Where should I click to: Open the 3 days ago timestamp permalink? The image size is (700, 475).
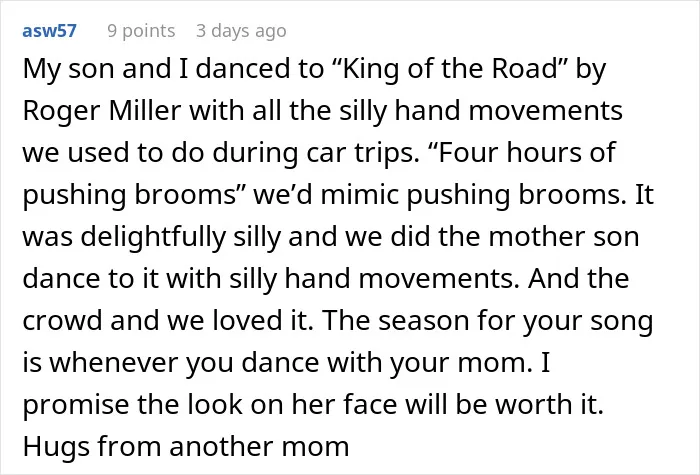coord(241,31)
